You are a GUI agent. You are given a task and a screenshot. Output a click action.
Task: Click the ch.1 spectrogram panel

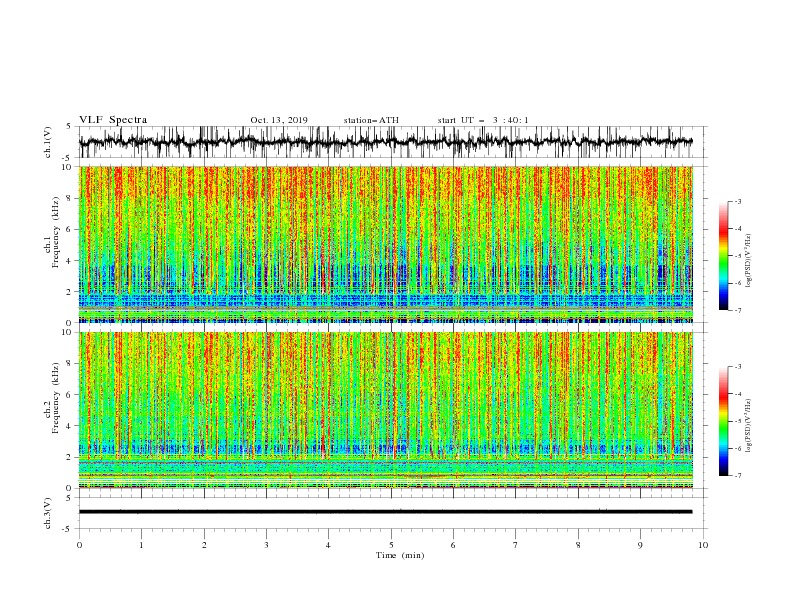(x=386, y=244)
